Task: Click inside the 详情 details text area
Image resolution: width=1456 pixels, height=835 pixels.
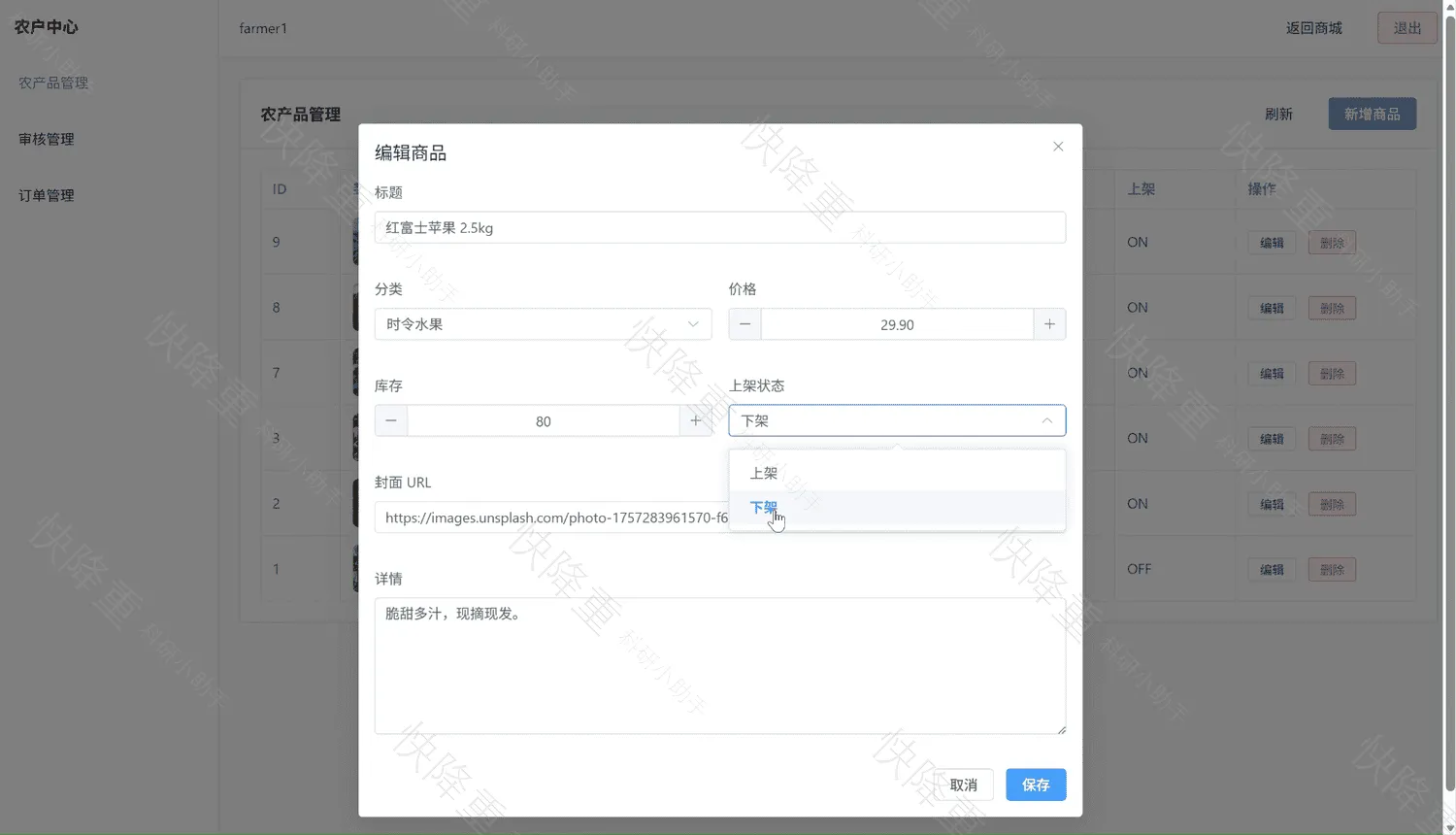Action: click(720, 666)
